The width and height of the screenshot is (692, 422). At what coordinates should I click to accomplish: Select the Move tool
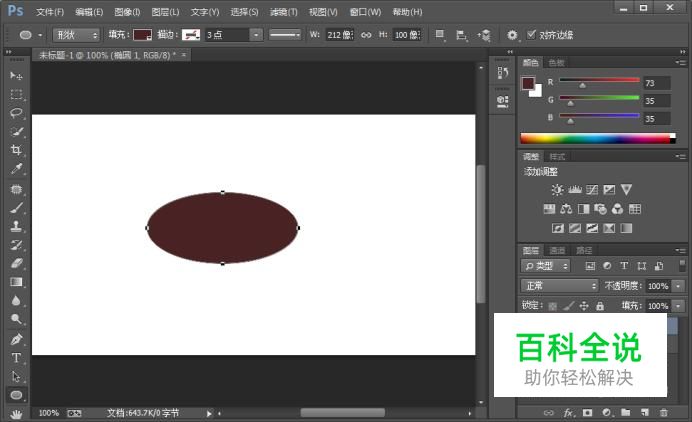(16, 76)
